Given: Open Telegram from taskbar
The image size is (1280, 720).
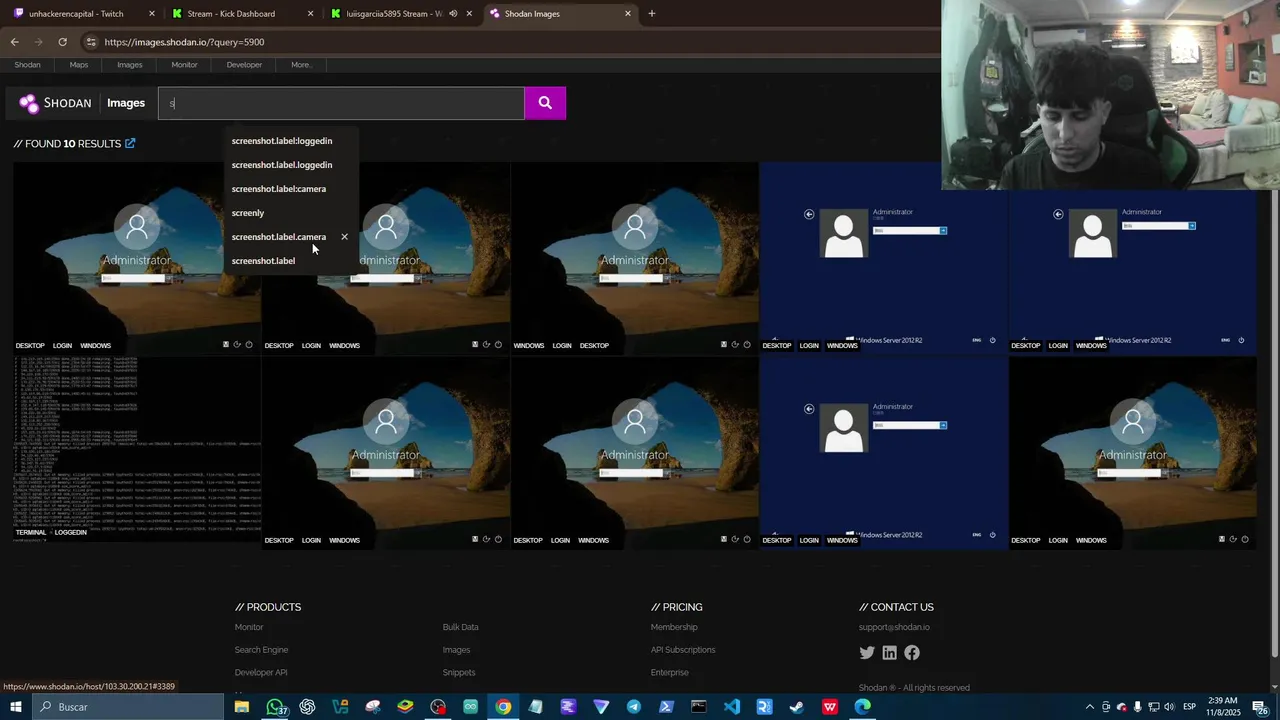Looking at the screenshot, I should tap(634, 707).
